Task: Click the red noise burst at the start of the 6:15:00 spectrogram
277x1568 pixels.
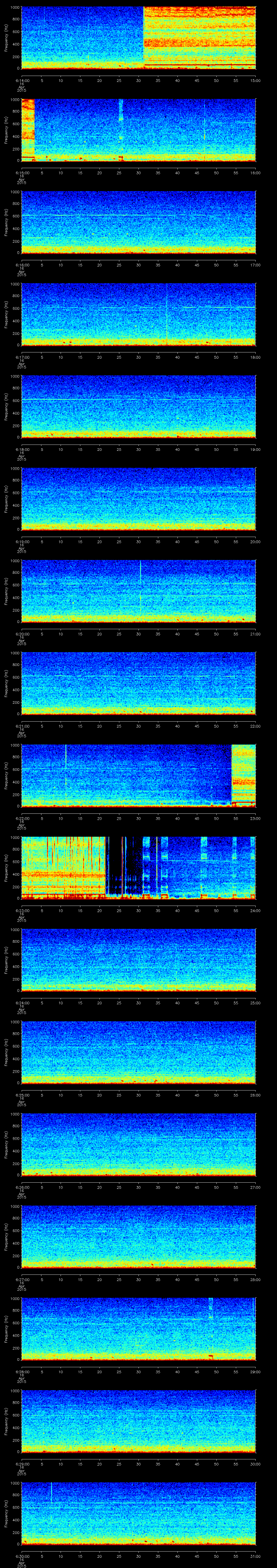Action: pos(28,130)
